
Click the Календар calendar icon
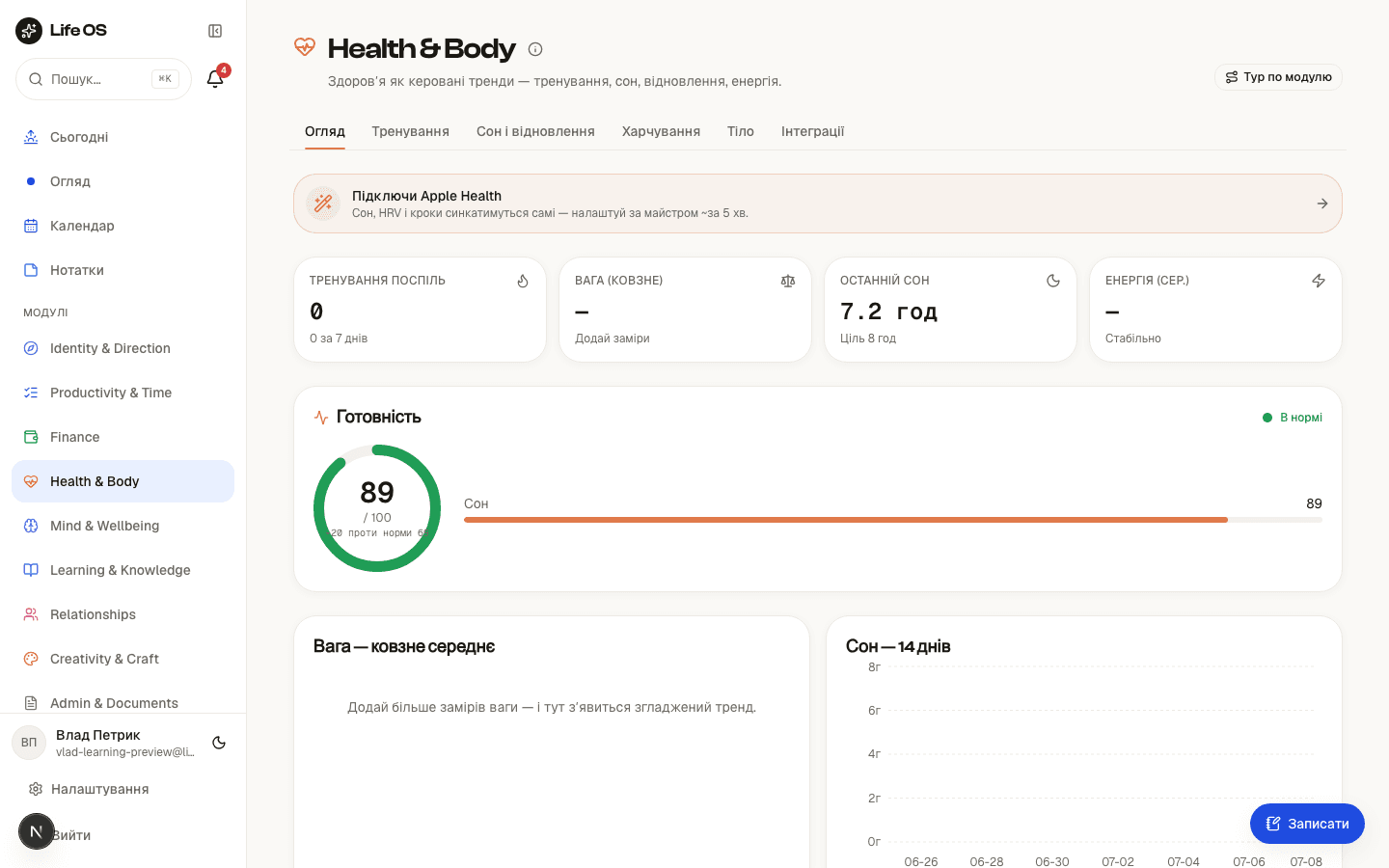coord(31,226)
